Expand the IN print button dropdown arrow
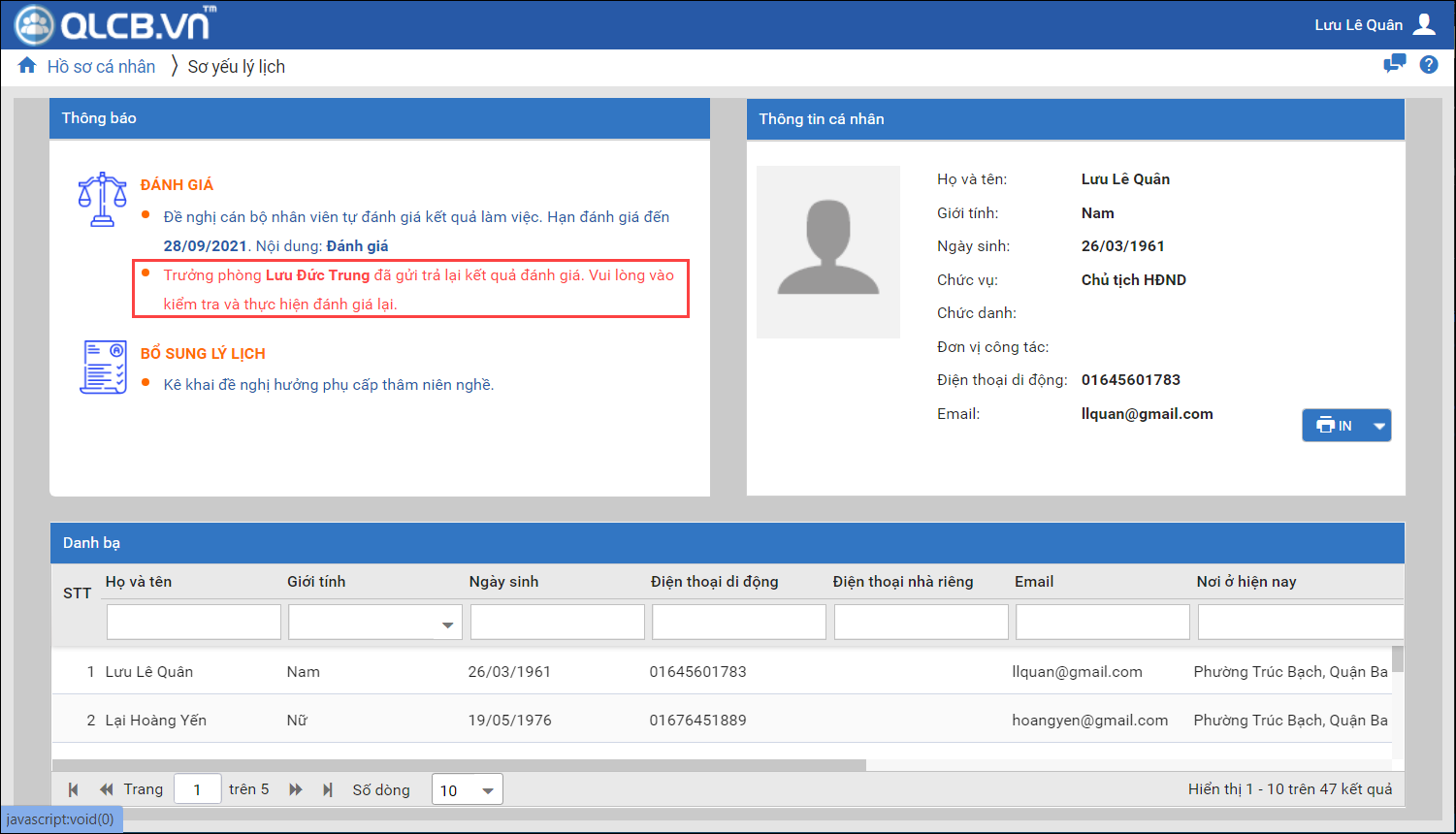This screenshot has width=1456, height=834. 1379,426
